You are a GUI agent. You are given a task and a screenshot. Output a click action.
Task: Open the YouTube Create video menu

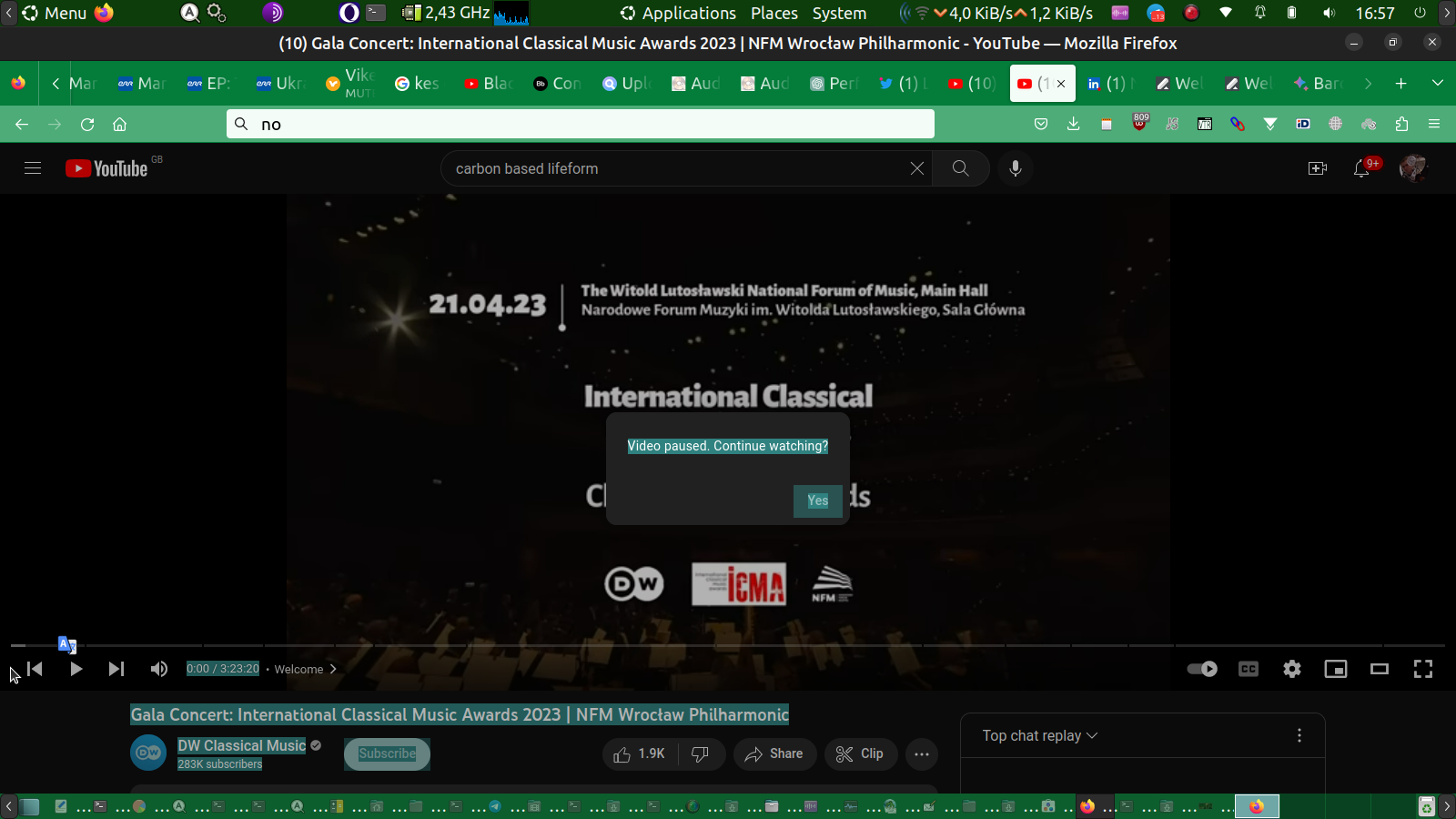(x=1317, y=168)
